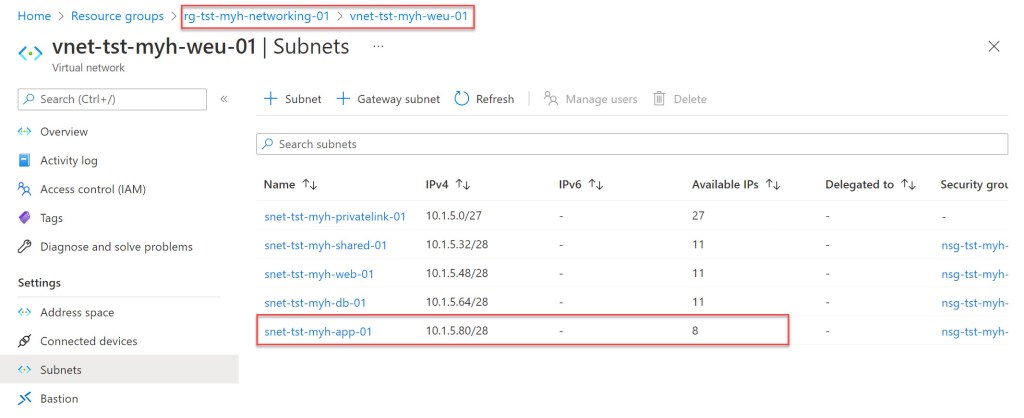The width and height of the screenshot is (1024, 418).
Task: Open Activity log from sidebar
Action: tap(68, 160)
